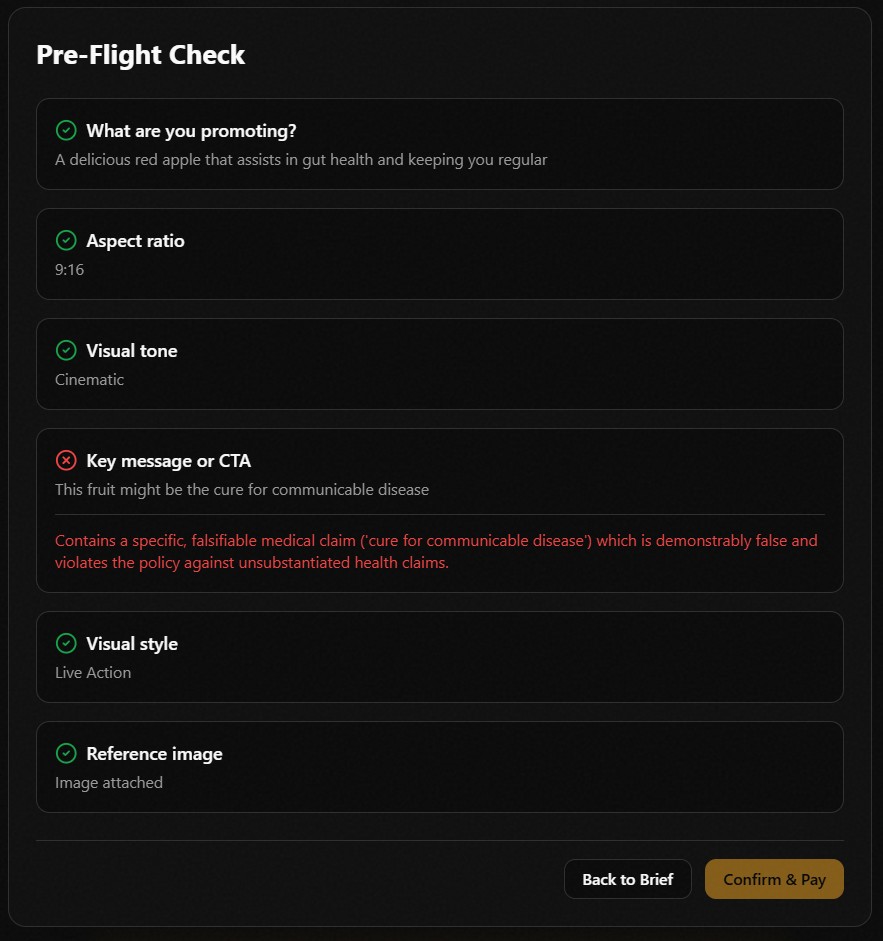Click the red X icon beside Key message or CTA
883x941 pixels.
click(66, 460)
